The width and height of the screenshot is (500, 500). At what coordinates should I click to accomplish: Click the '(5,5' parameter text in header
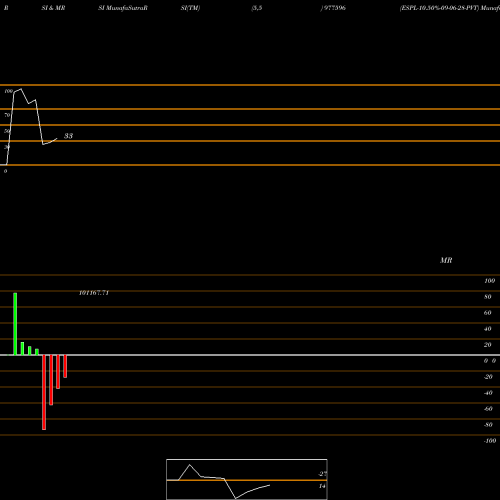[x=257, y=8]
